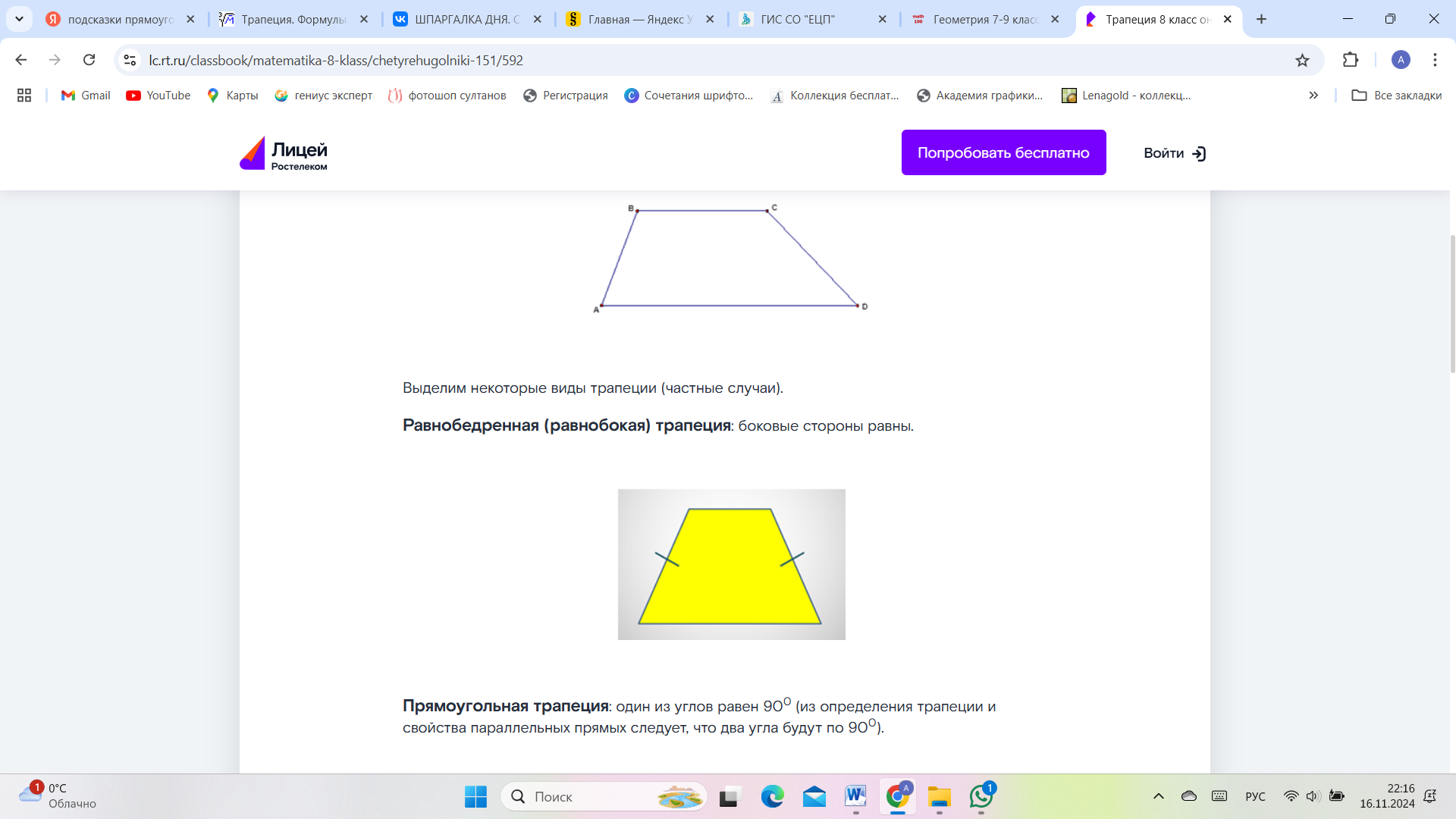The width and height of the screenshot is (1456, 819).
Task: Open the clock showing 22:16
Action: tap(1387, 796)
